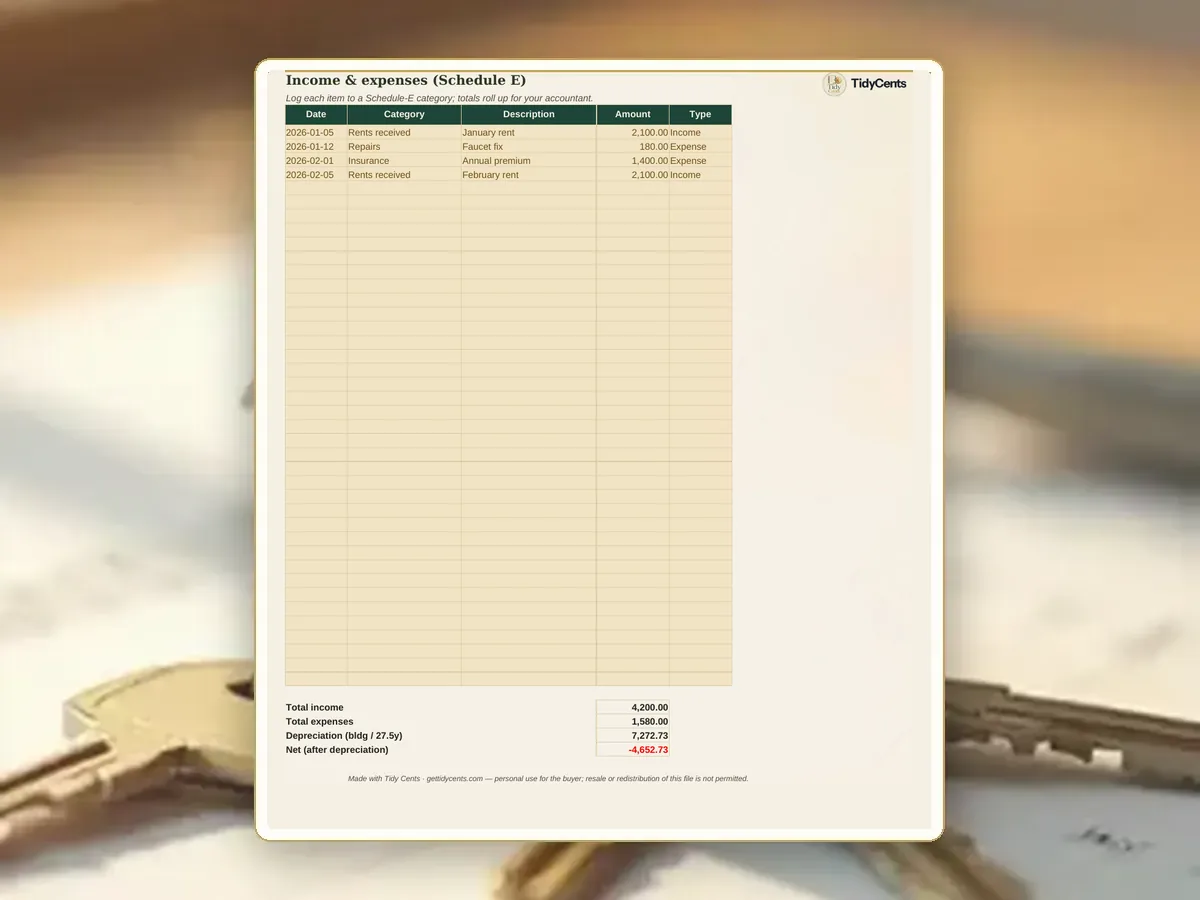1200x900 pixels.
Task: Select the Insurance category cell
Action: tap(404, 161)
